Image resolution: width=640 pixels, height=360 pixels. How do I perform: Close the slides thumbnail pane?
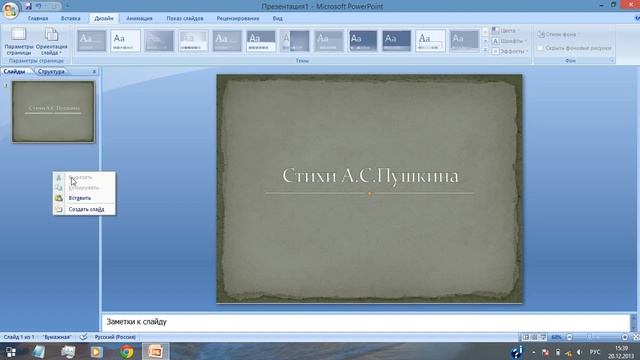pos(94,71)
